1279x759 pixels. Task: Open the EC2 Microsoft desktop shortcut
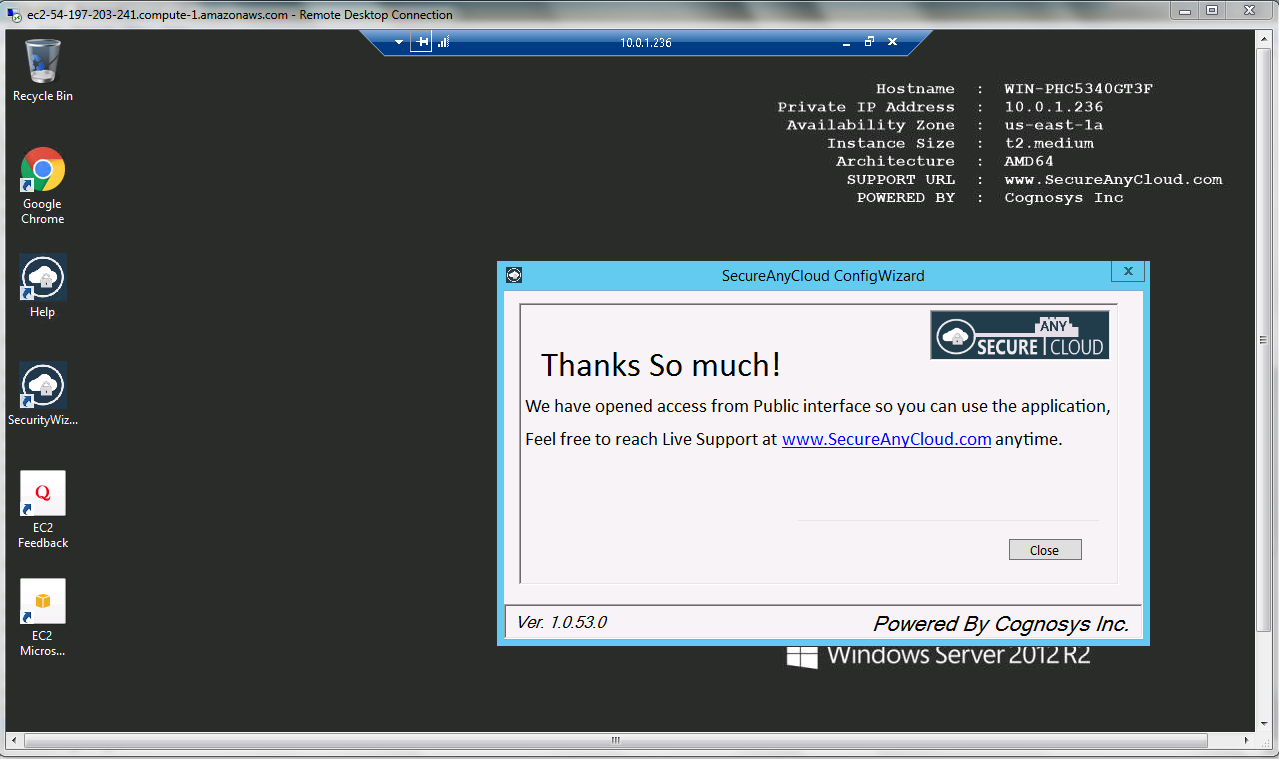pyautogui.click(x=42, y=601)
